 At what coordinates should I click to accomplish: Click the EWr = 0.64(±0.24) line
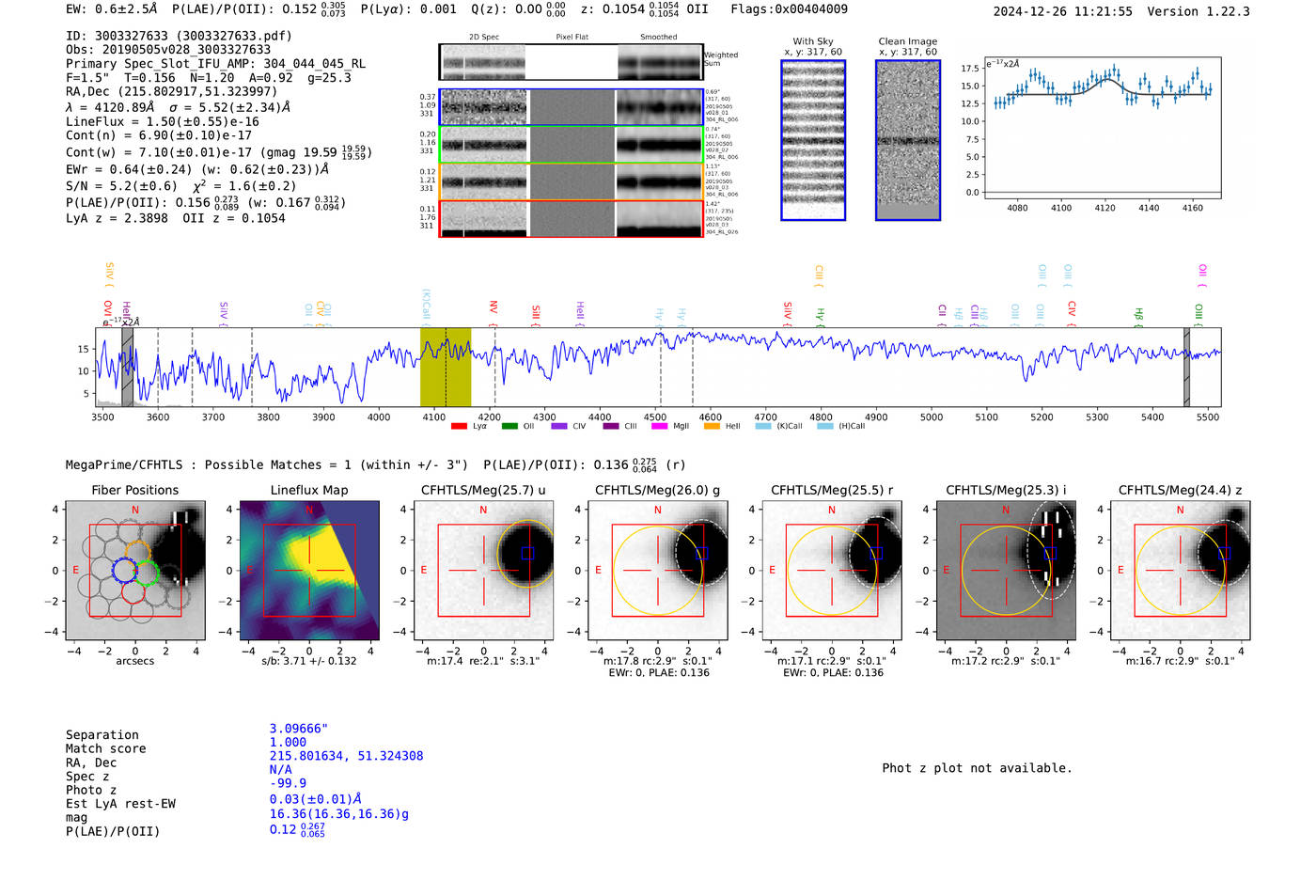(197, 169)
